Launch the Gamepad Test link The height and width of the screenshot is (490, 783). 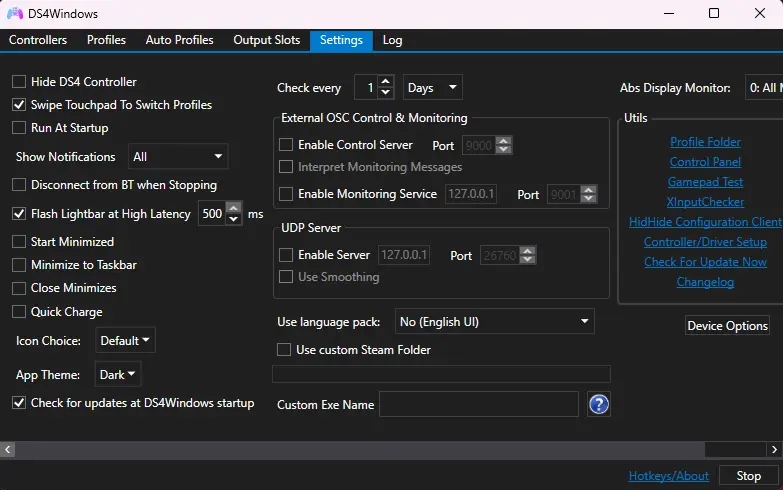(705, 182)
